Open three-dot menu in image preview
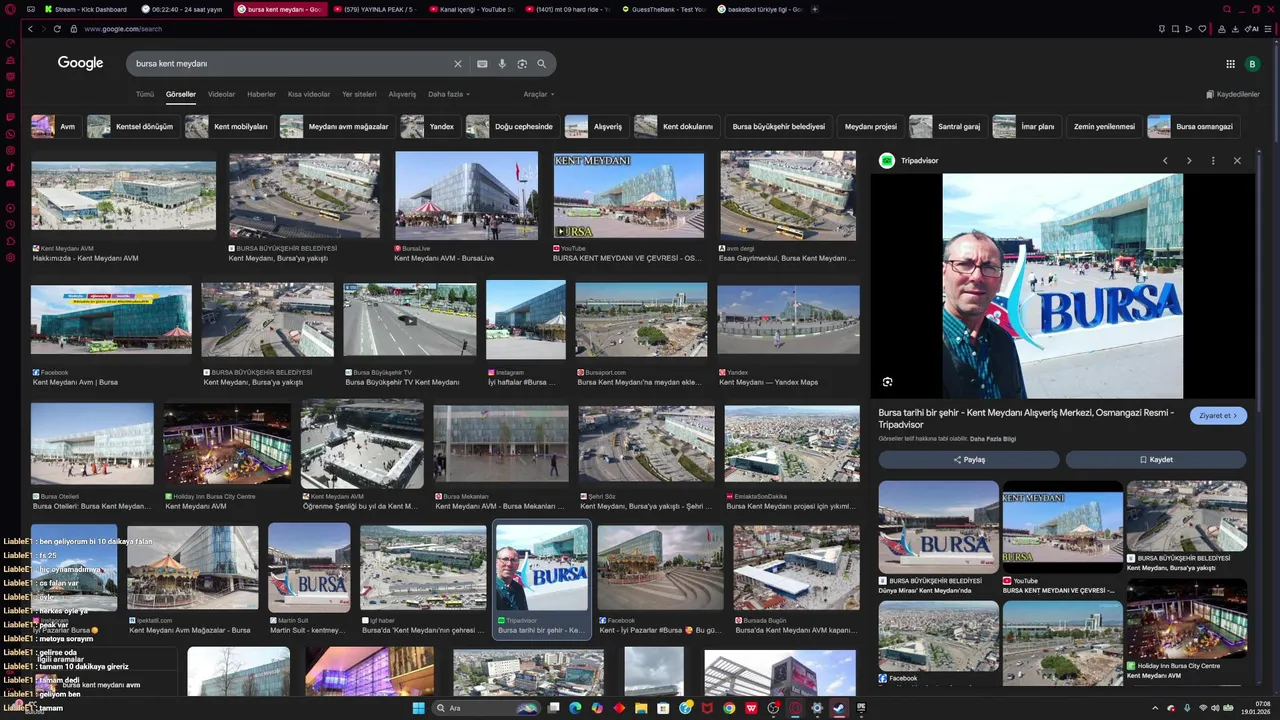The width and height of the screenshot is (1280, 720). [x=1213, y=161]
